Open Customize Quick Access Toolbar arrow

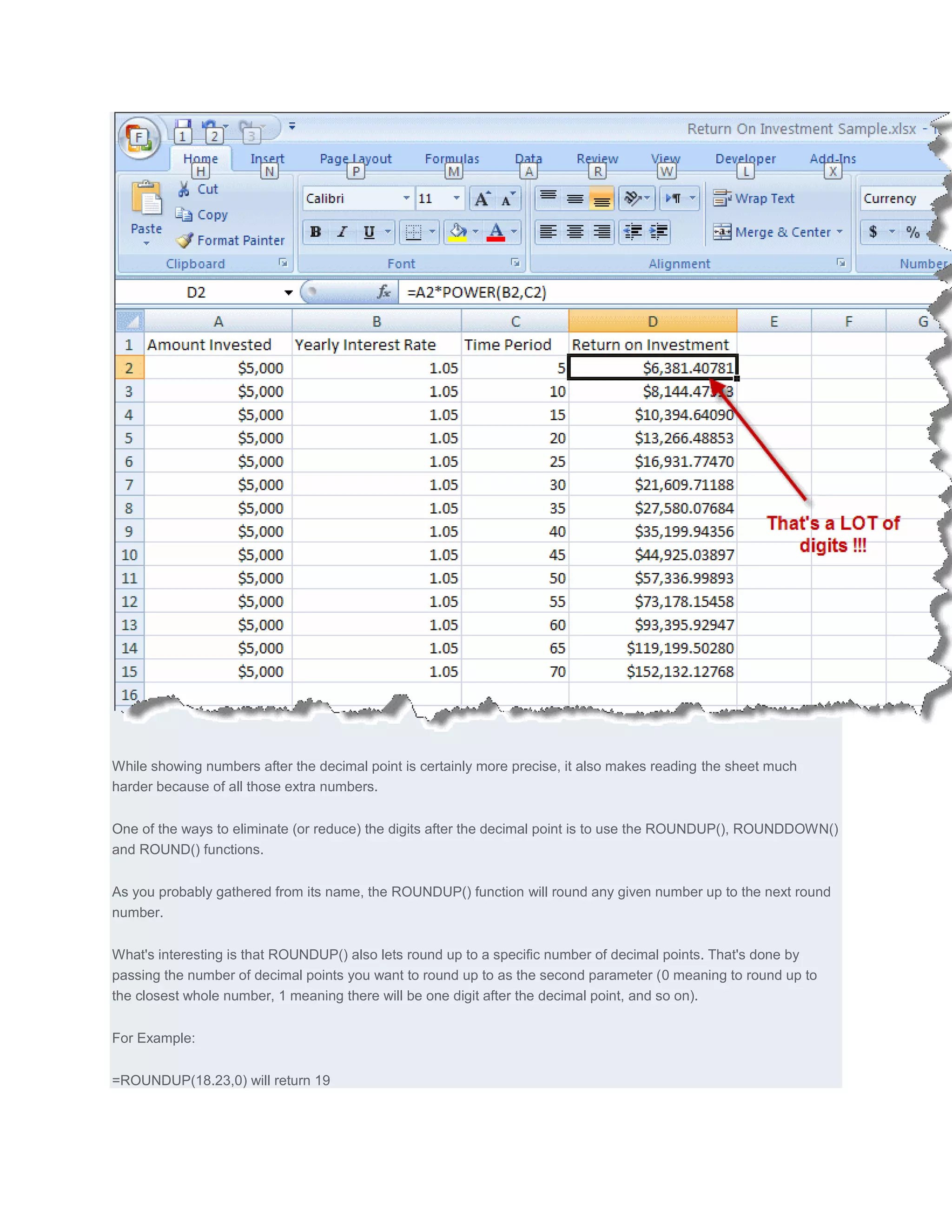click(292, 126)
